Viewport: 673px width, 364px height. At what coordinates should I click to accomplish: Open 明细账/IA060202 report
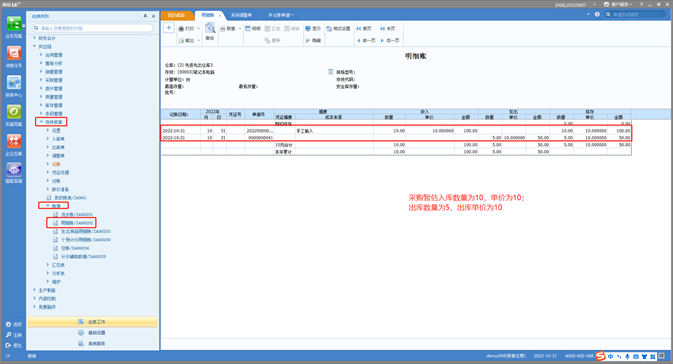(x=73, y=223)
